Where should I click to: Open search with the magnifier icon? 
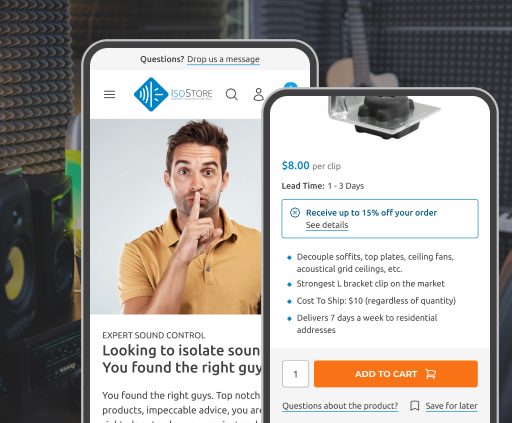click(x=231, y=94)
